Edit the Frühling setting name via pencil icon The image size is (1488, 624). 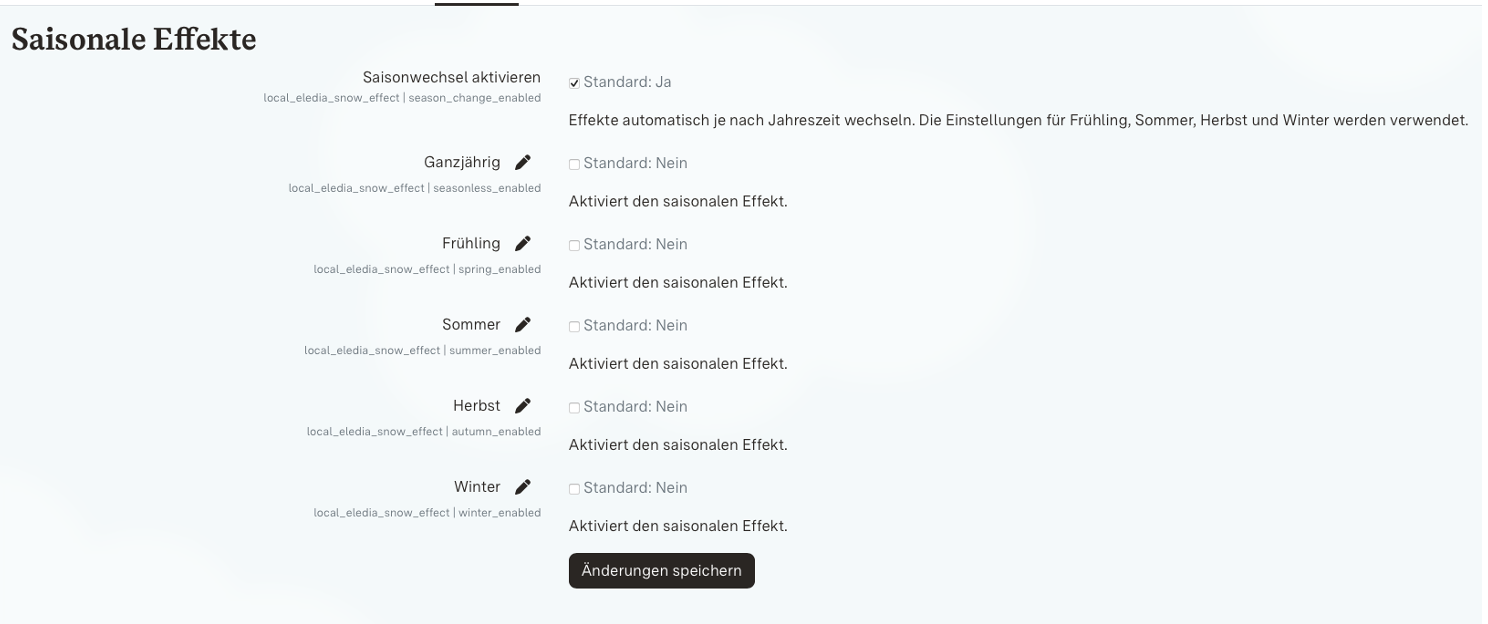(523, 243)
